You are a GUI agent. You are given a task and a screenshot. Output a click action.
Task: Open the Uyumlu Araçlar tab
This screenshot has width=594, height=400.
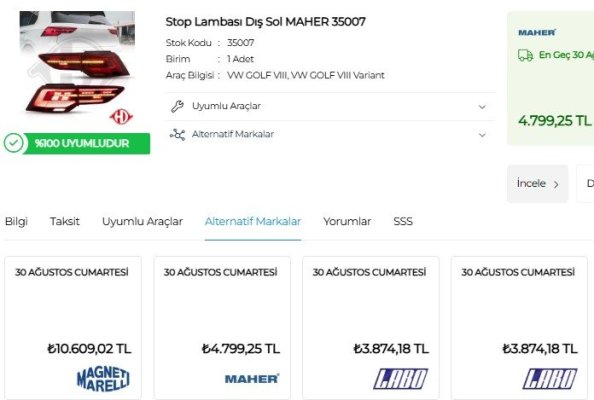pos(142,221)
